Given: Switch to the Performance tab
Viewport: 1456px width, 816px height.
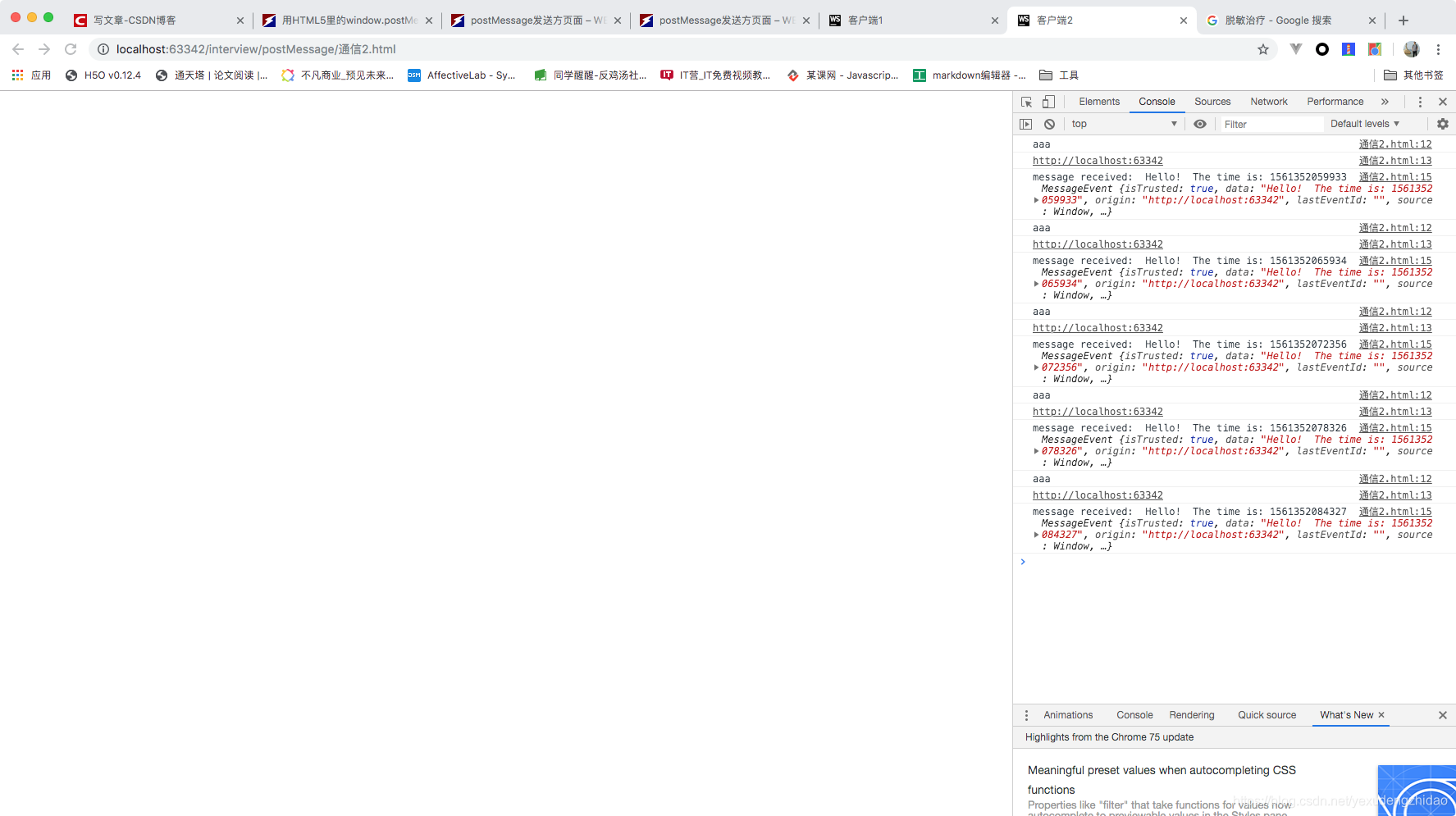Looking at the screenshot, I should tap(1335, 102).
